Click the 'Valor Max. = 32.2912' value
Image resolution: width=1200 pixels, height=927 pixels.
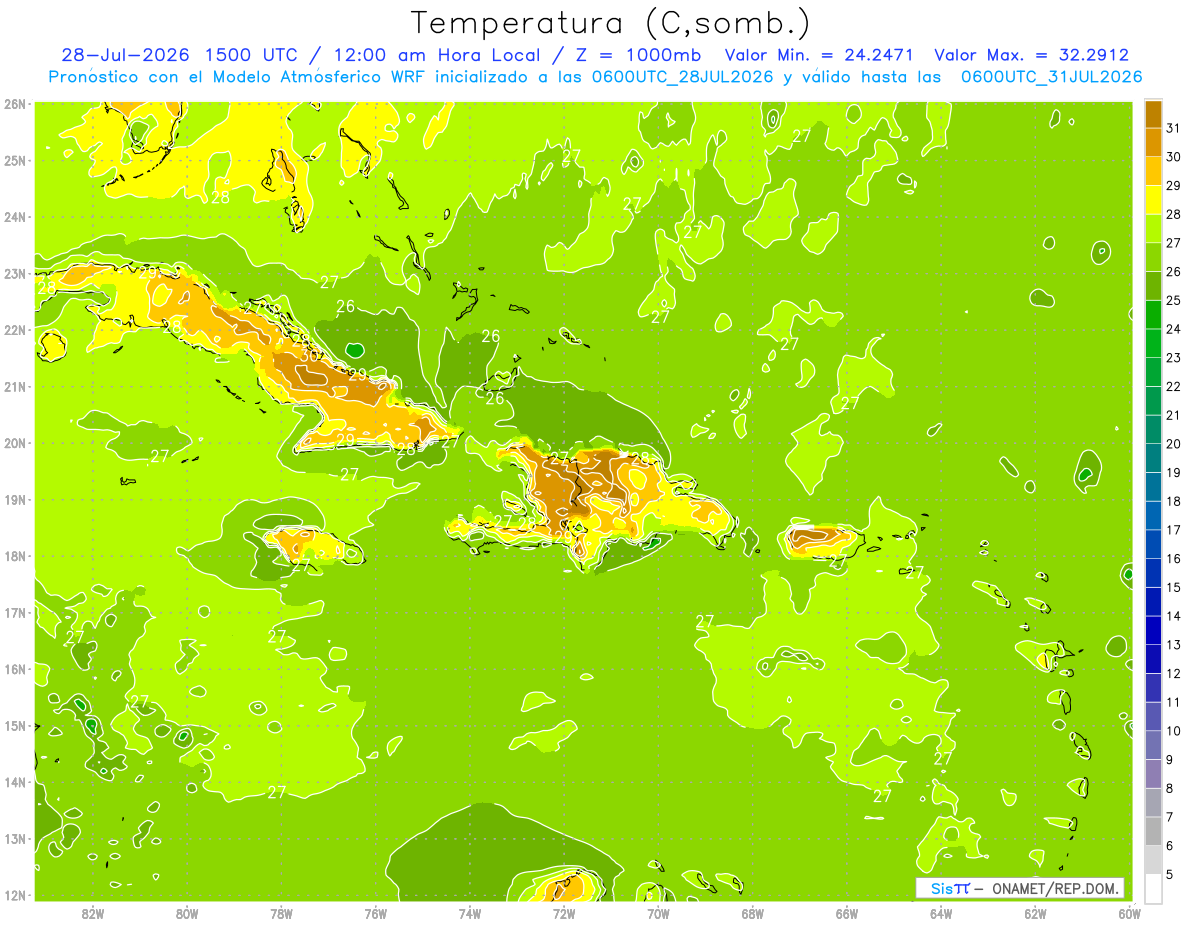coord(1031,55)
